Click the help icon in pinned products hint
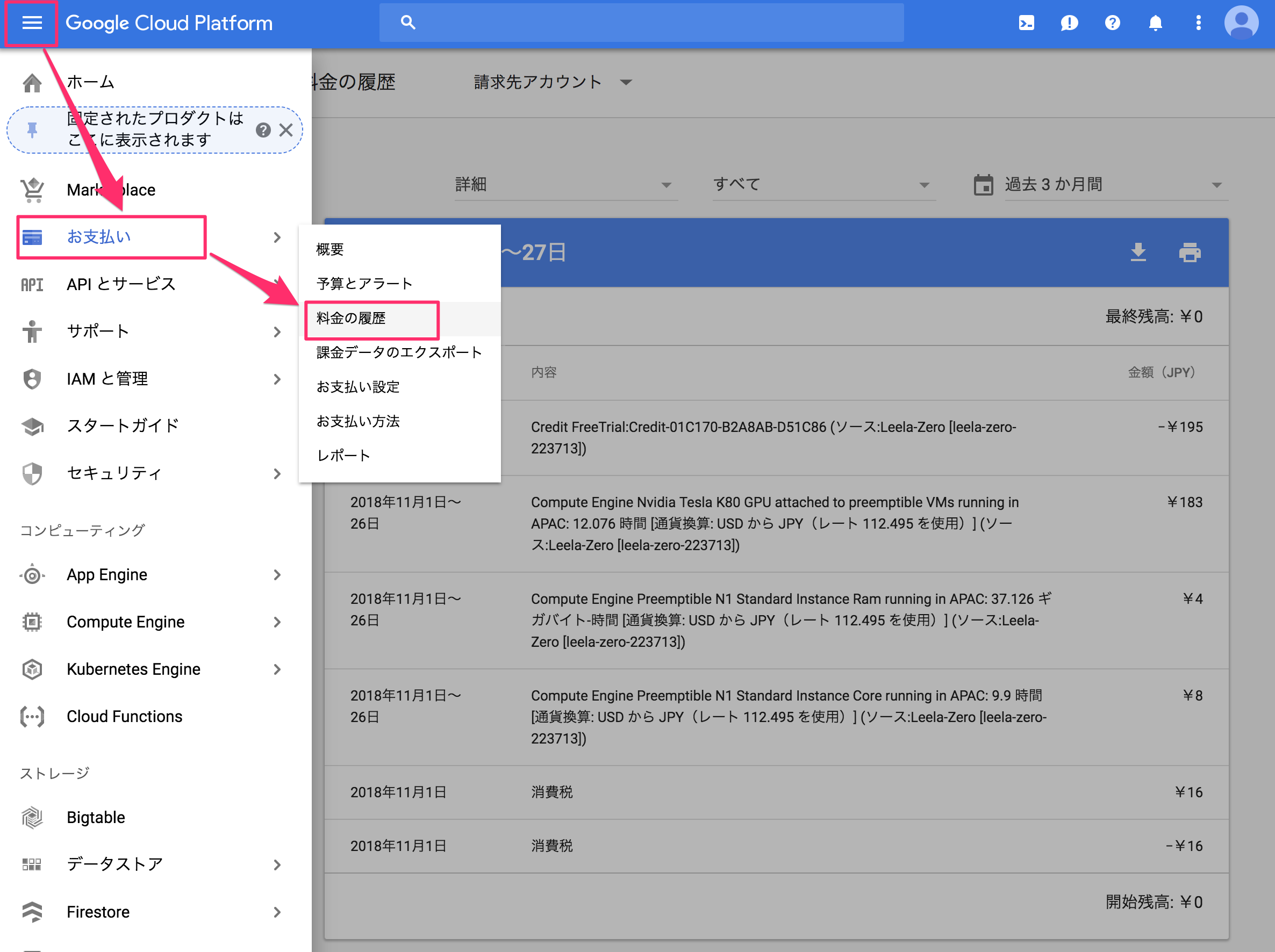Image resolution: width=1275 pixels, height=952 pixels. point(263,130)
